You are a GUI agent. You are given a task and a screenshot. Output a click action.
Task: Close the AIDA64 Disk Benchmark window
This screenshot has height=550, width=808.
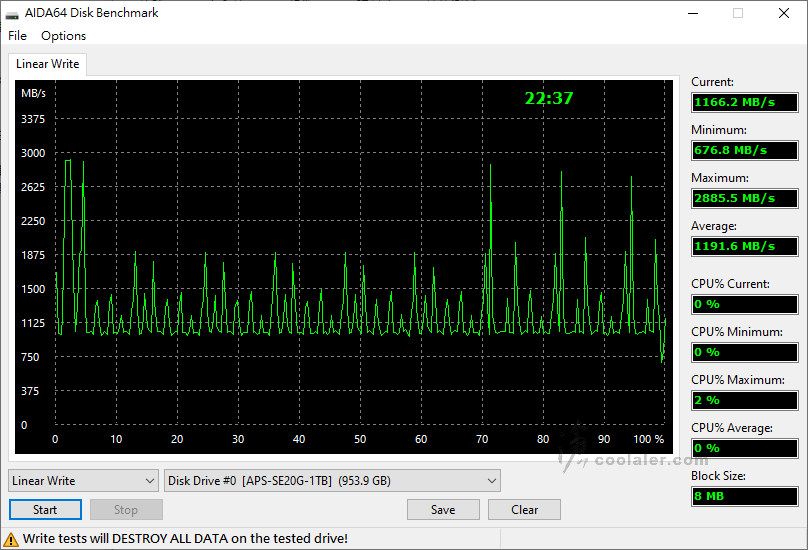coord(784,13)
